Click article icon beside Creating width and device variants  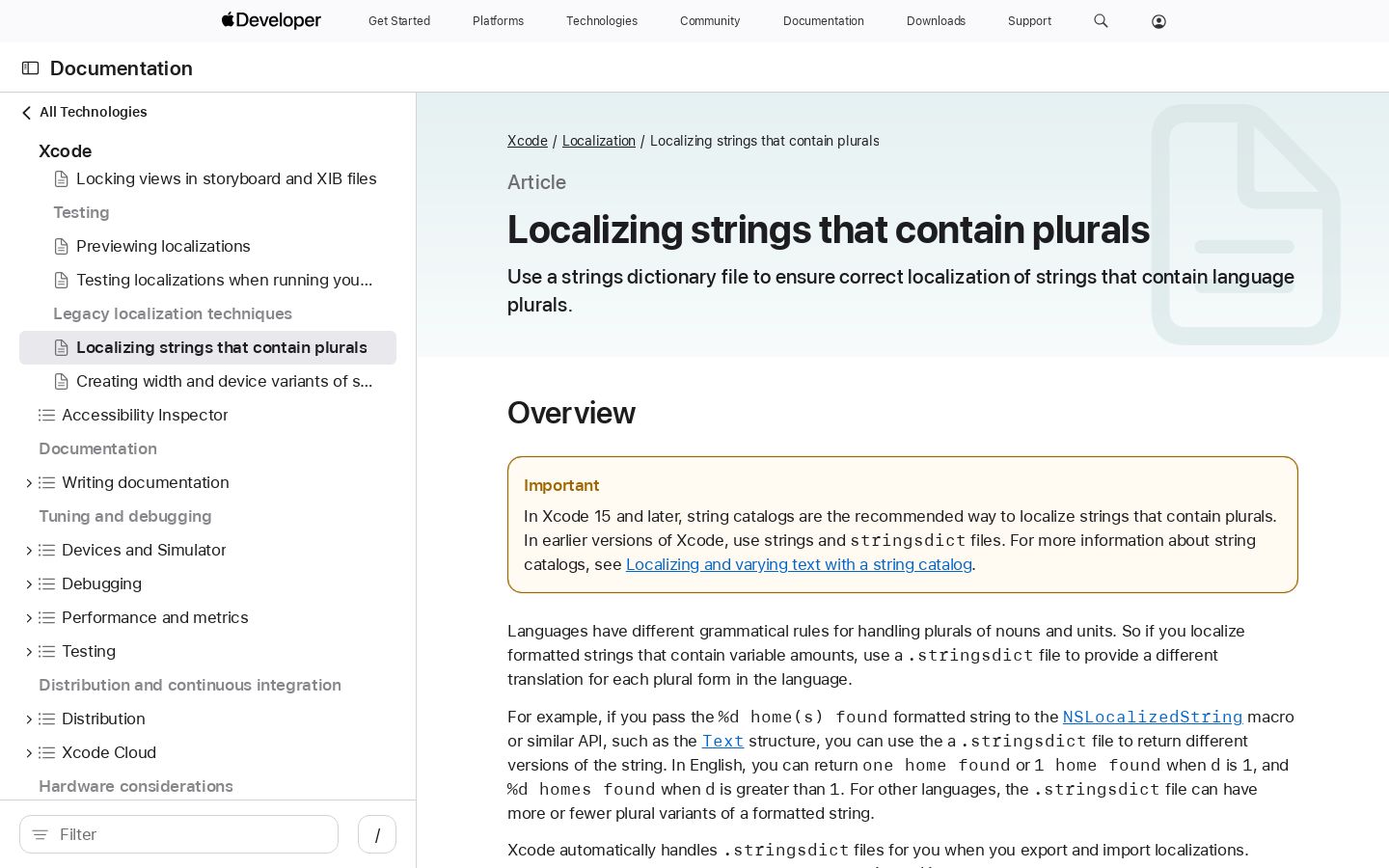tap(61, 382)
